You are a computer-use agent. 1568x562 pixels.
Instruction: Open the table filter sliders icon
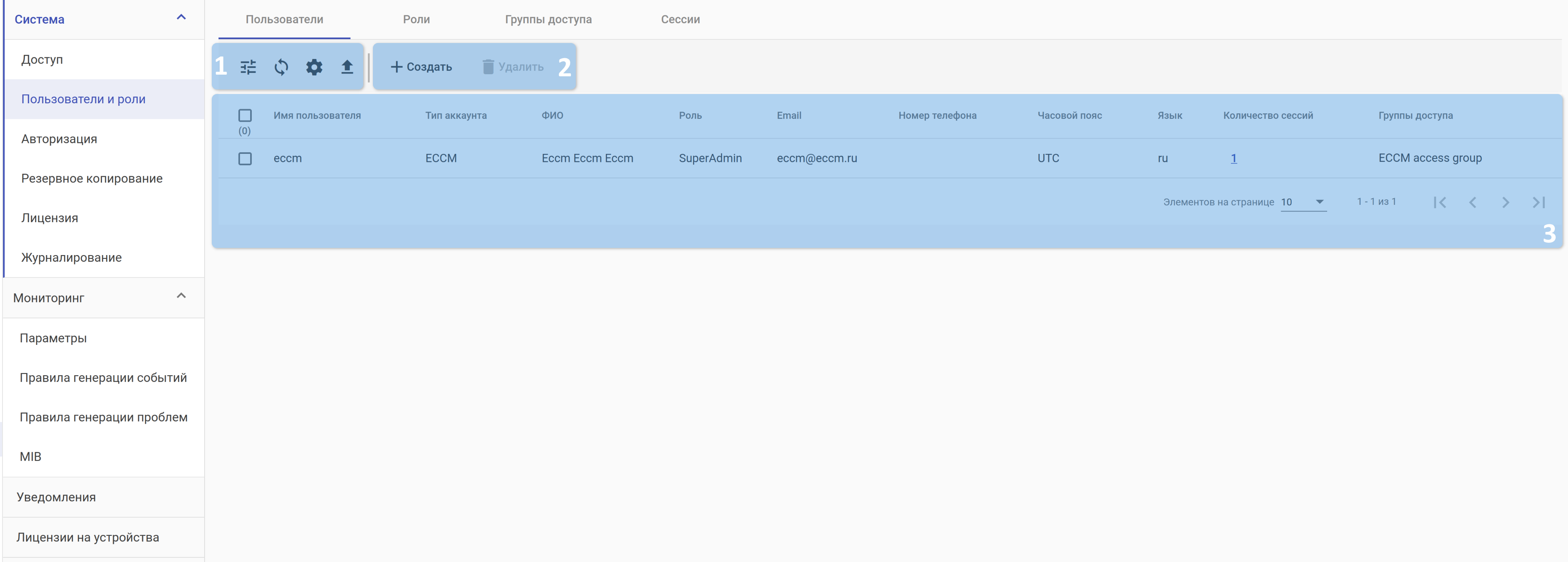[248, 67]
